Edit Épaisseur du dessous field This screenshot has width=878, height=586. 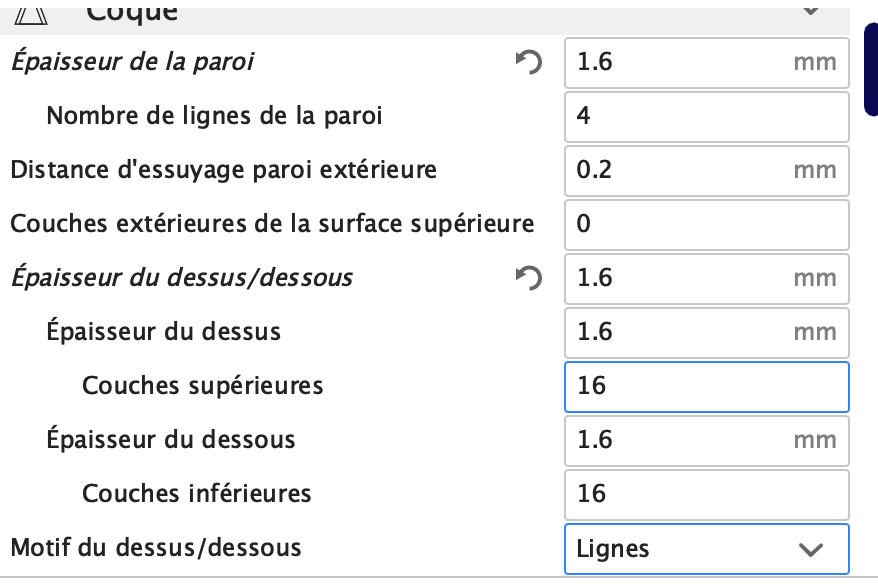point(707,440)
